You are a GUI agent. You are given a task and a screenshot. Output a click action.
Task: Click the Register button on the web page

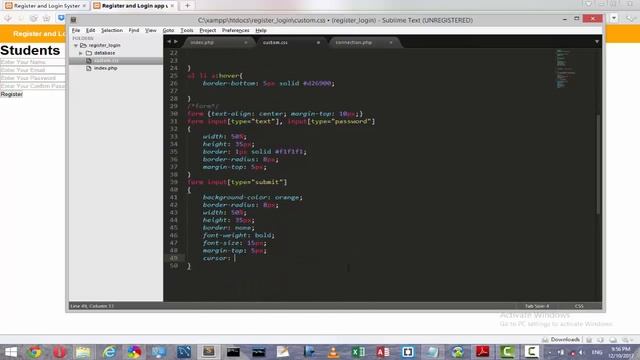pos(12,94)
